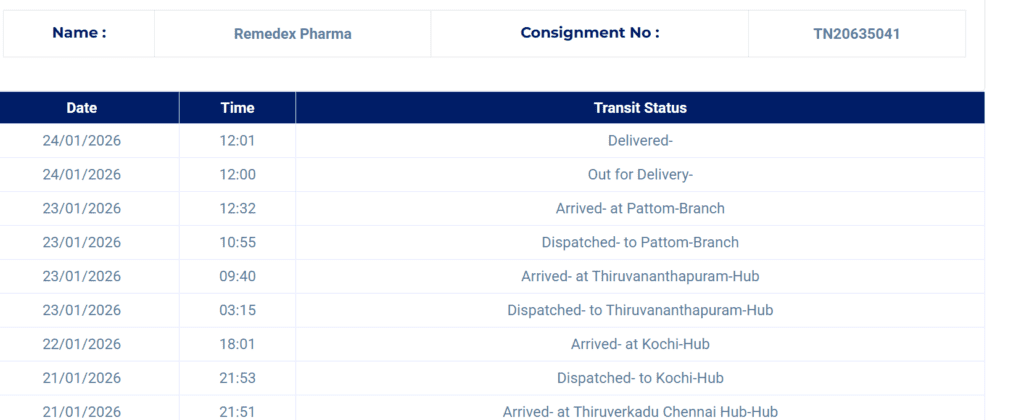Viewport: 1024px width, 420px height.
Task: Select the 22/01/2026 date cell
Action: pyautogui.click(x=82, y=344)
